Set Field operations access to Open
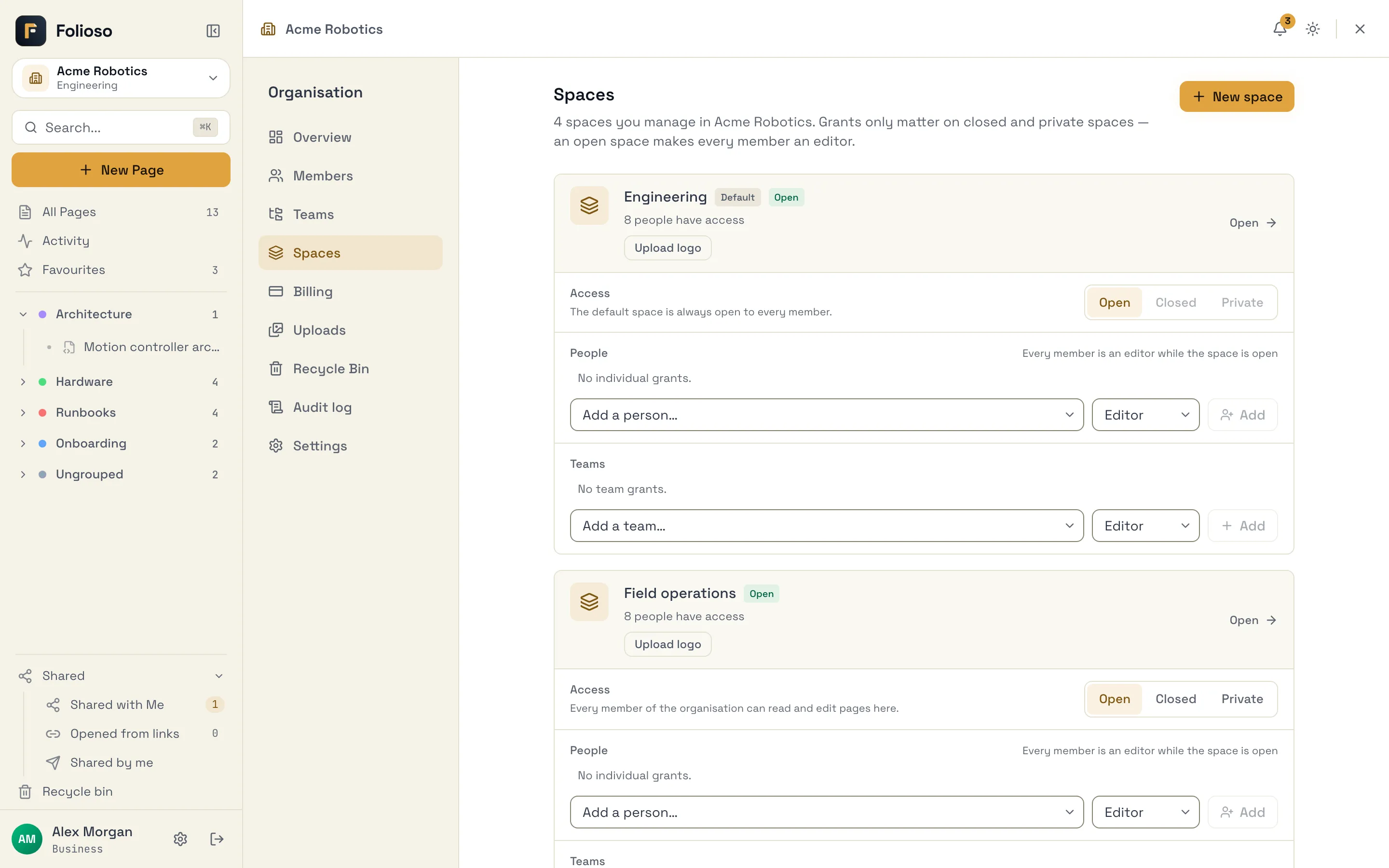Image resolution: width=1389 pixels, height=868 pixels. coord(1114,699)
